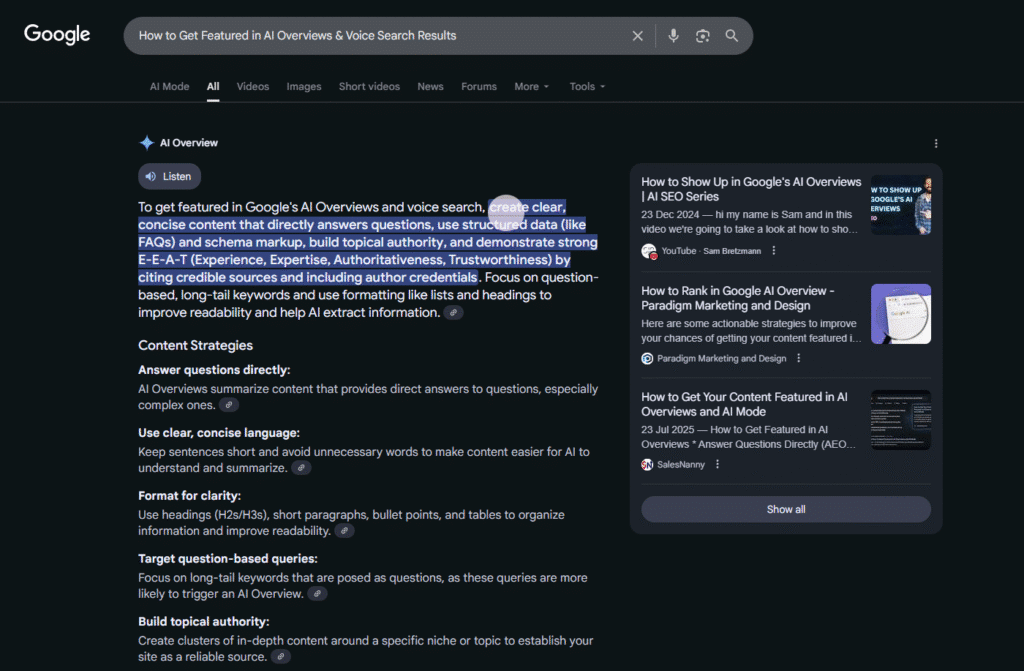Open source link icon under Target question-based queries

pos(317,594)
